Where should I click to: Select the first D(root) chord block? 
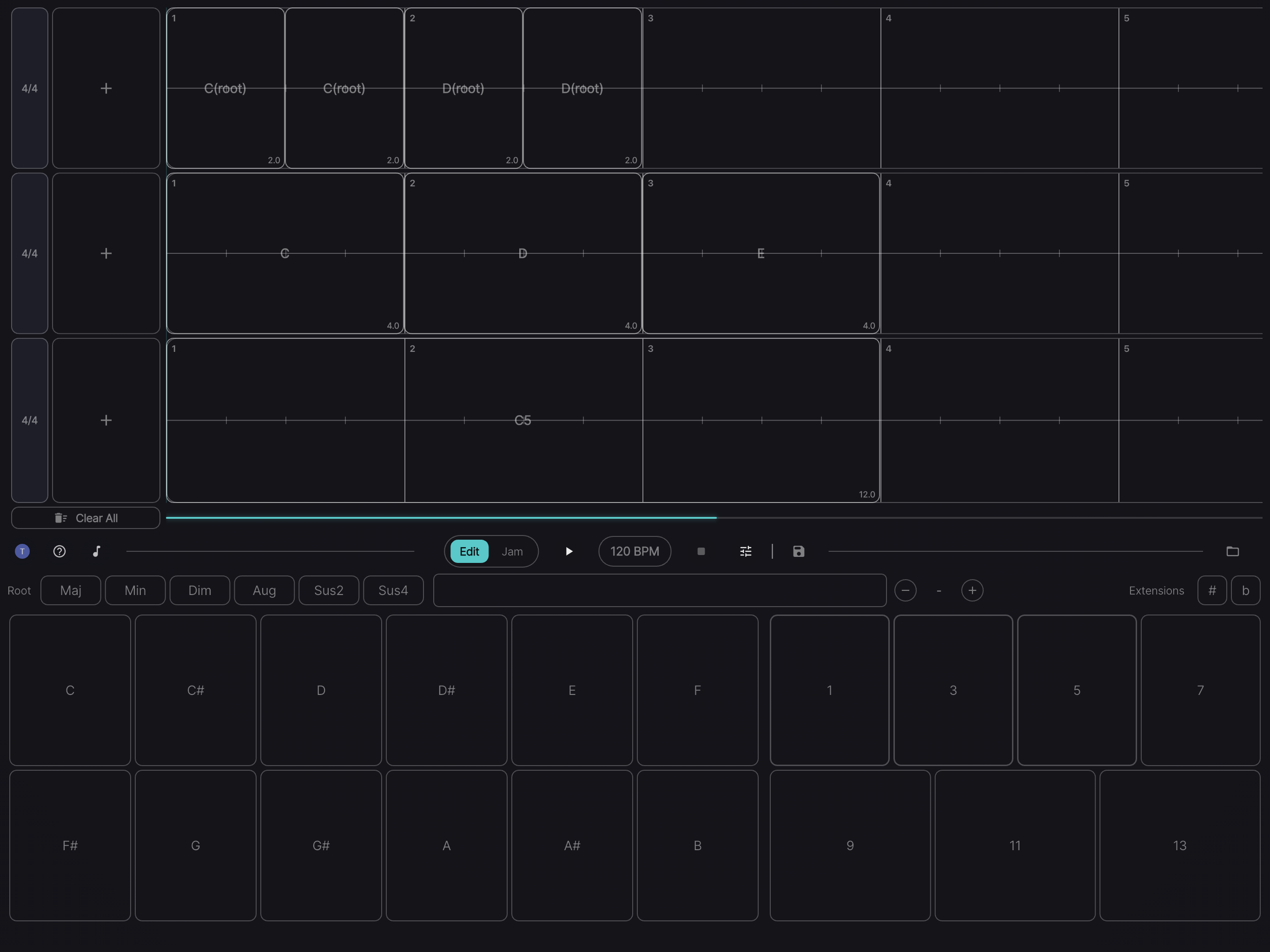click(463, 88)
